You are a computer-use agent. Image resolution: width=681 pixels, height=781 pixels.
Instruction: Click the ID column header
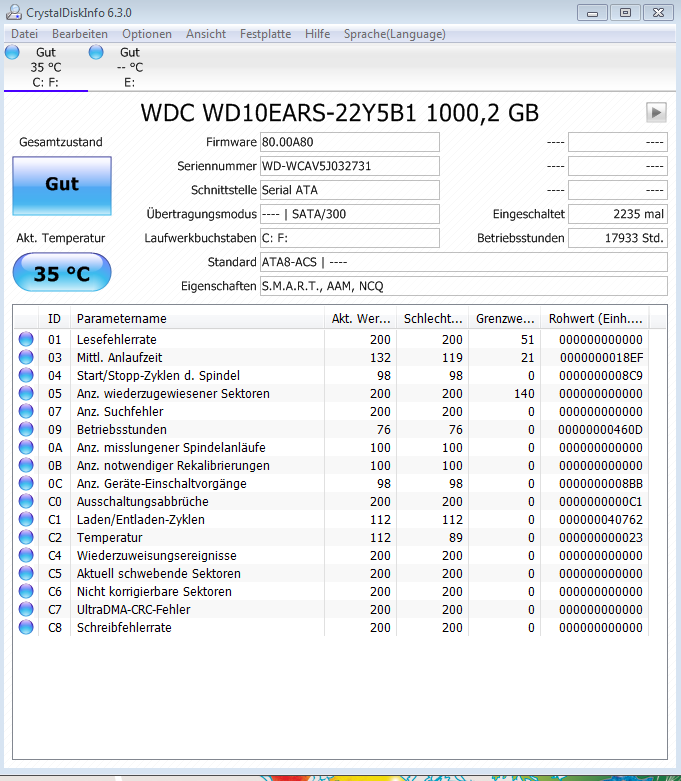pos(54,319)
